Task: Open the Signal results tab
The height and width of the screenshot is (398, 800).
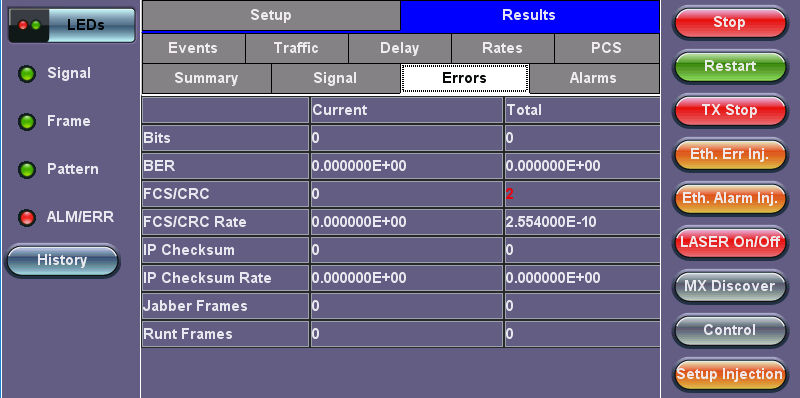Action: [335, 79]
